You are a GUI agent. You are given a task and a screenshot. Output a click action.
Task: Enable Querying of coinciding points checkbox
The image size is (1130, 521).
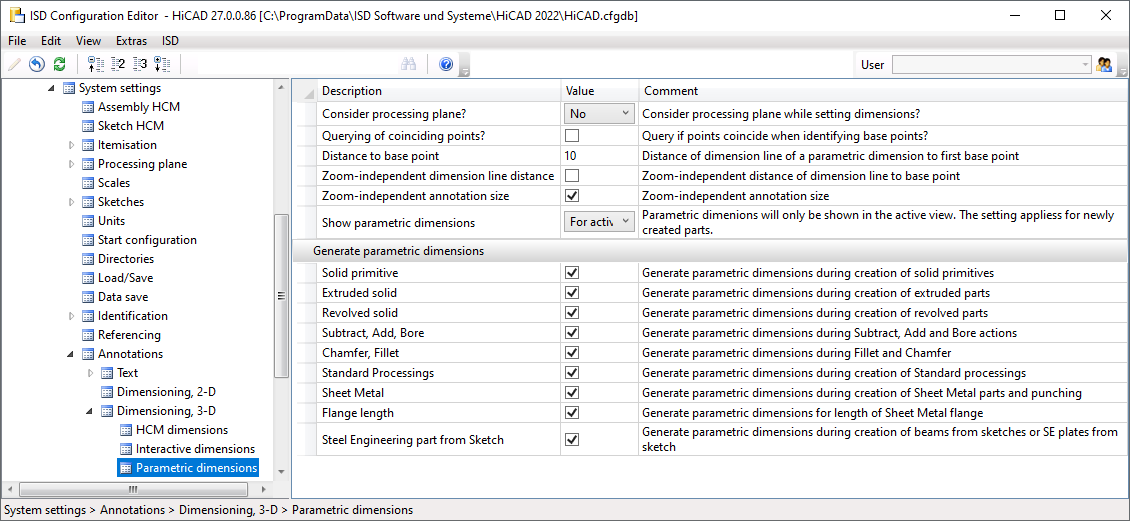(x=572, y=136)
